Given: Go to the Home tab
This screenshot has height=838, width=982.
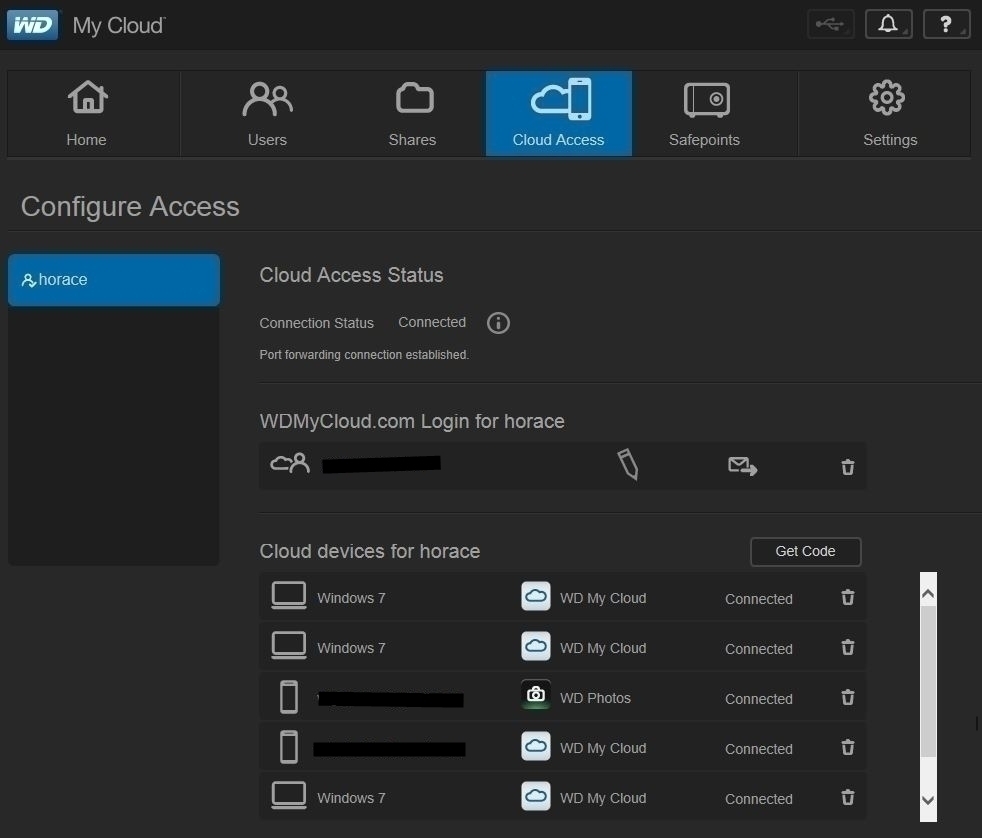Looking at the screenshot, I should (87, 114).
